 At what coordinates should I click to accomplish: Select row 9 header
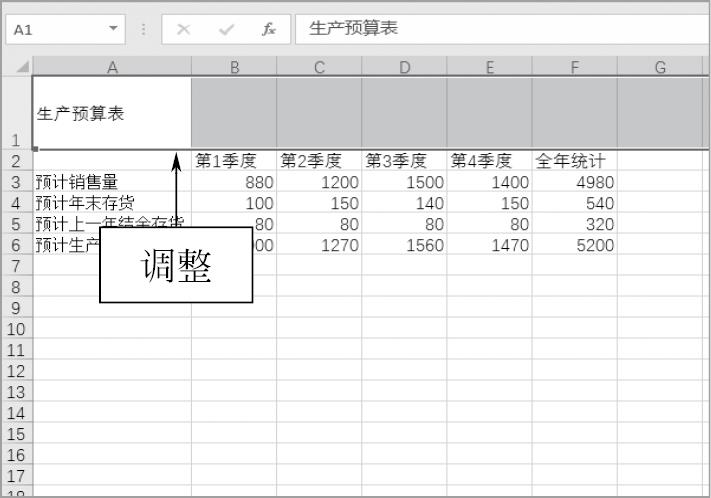pos(17,308)
